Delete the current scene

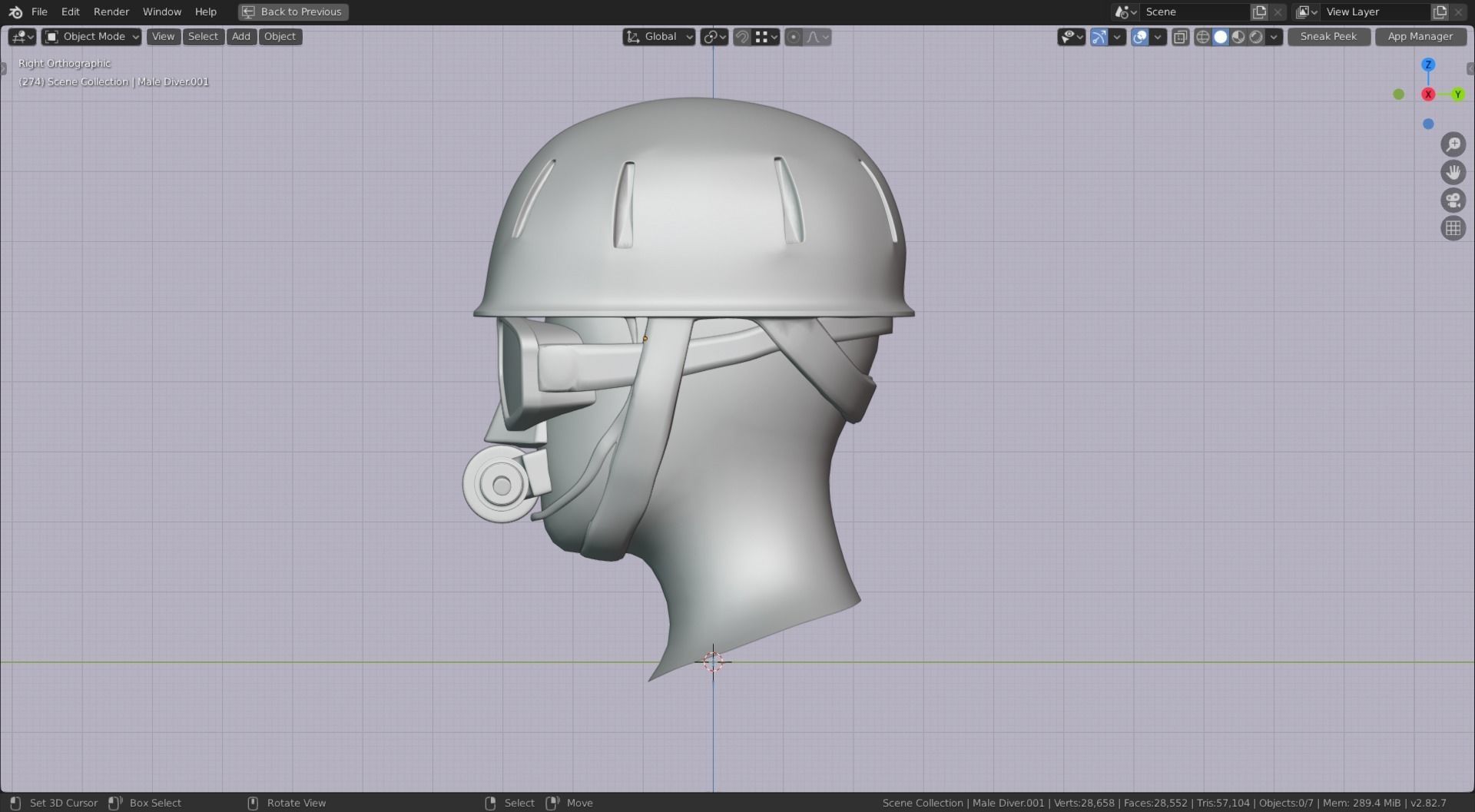(1278, 12)
